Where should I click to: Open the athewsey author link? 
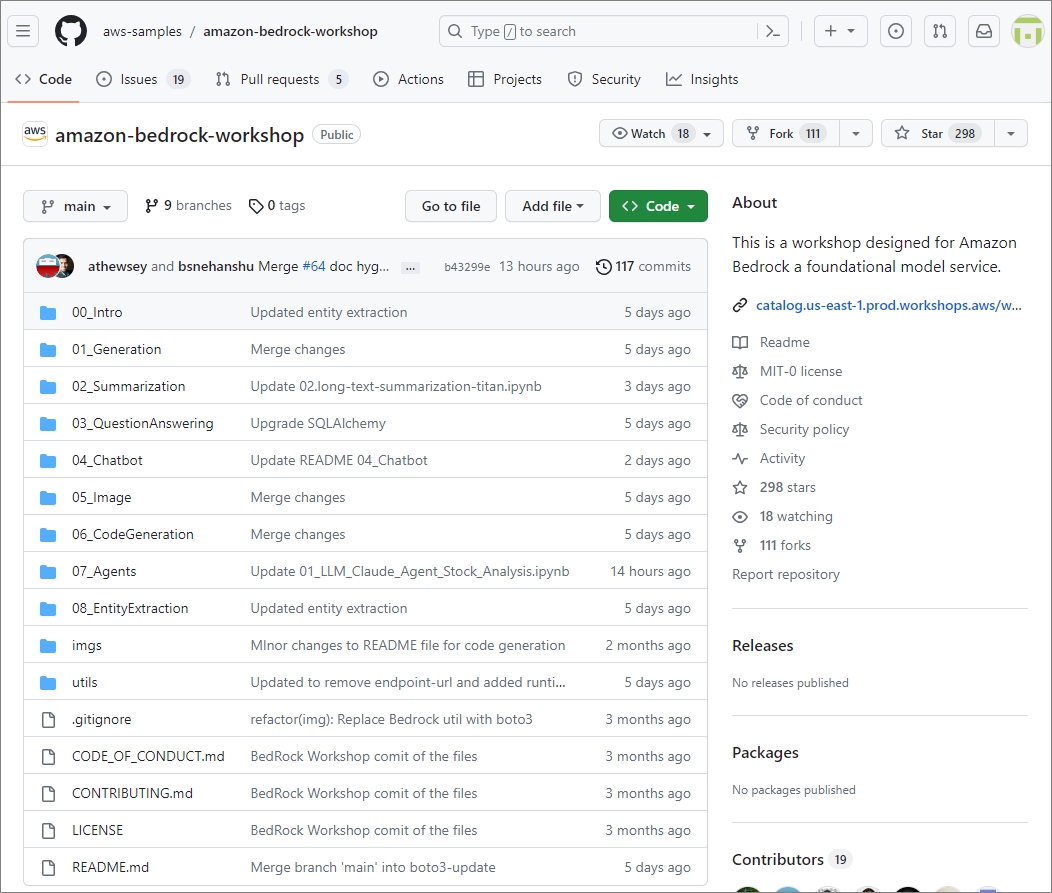pyautogui.click(x=117, y=266)
